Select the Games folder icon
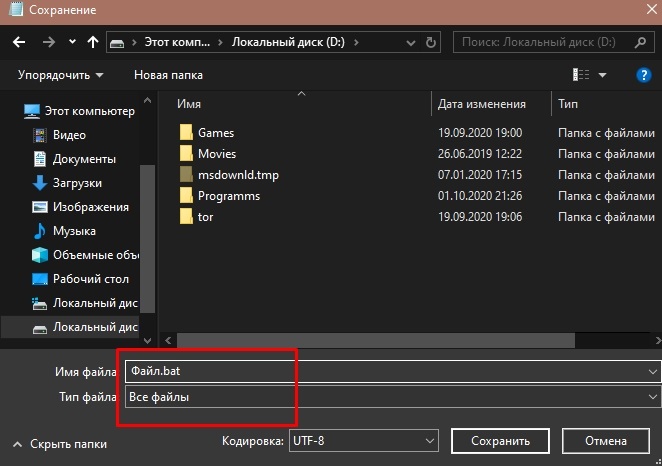Screen dimensions: 662x466 pyautogui.click(x=185, y=132)
